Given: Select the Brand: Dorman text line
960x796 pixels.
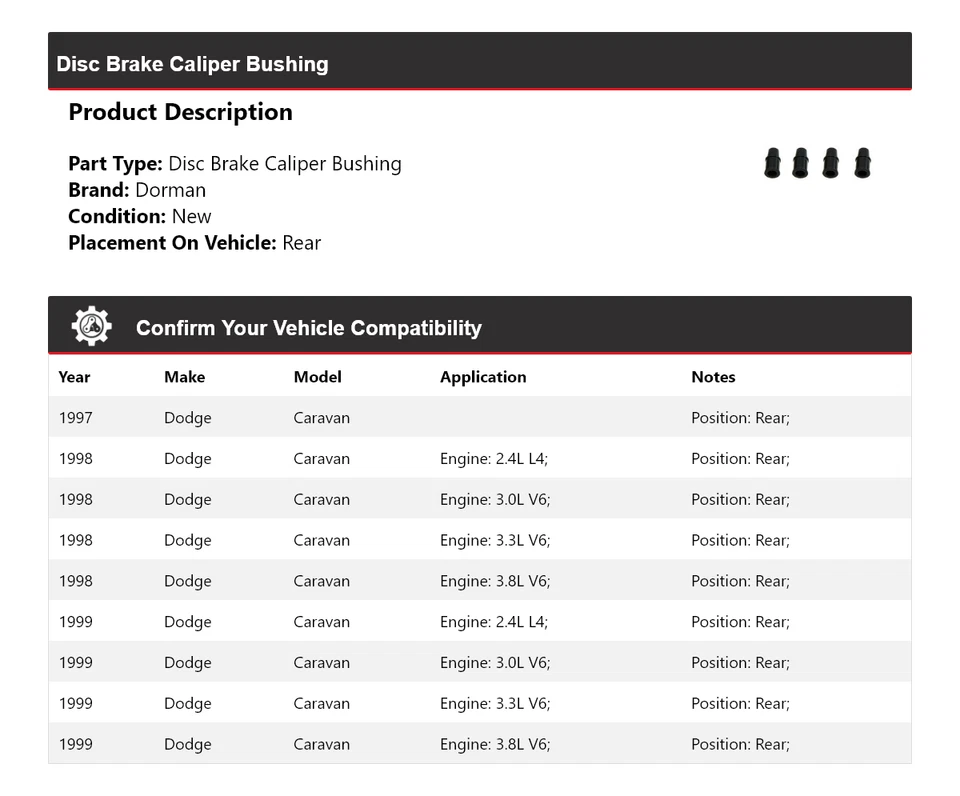Looking at the screenshot, I should pos(137,190).
